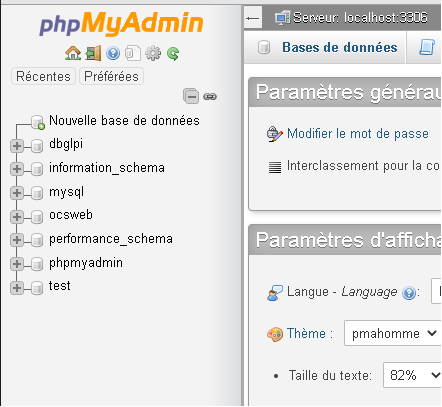Open the Taille du texte 82% dropdown
The image size is (442, 407).
412,375
